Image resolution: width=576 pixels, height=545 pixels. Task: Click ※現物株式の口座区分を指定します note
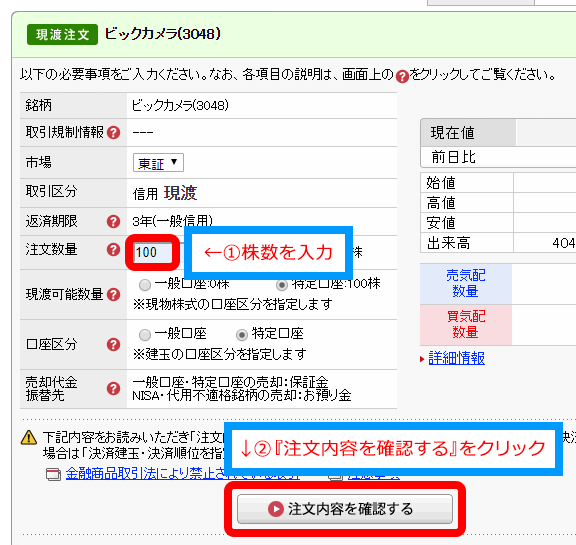233,304
